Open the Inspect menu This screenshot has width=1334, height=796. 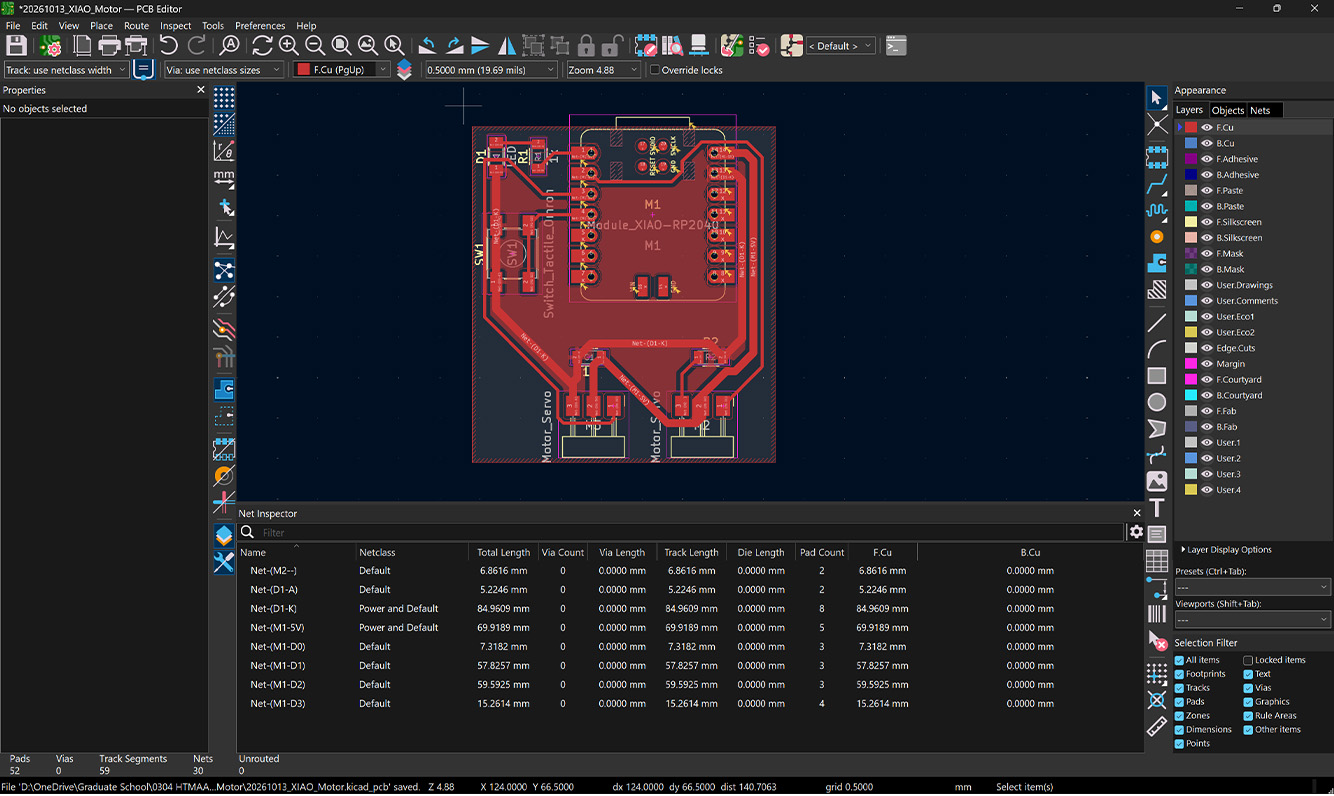click(x=175, y=26)
